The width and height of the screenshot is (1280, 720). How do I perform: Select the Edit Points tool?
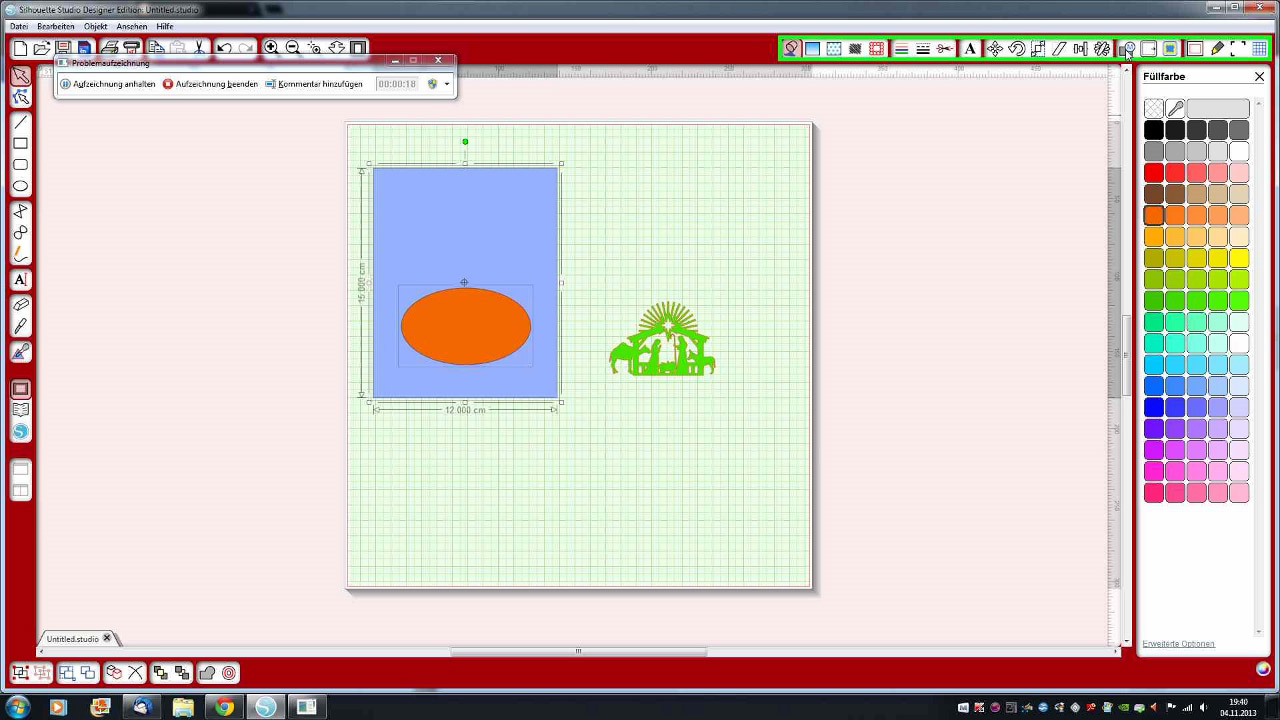20,98
